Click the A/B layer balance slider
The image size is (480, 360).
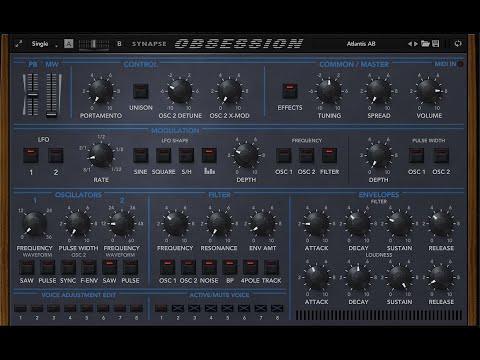pos(94,44)
